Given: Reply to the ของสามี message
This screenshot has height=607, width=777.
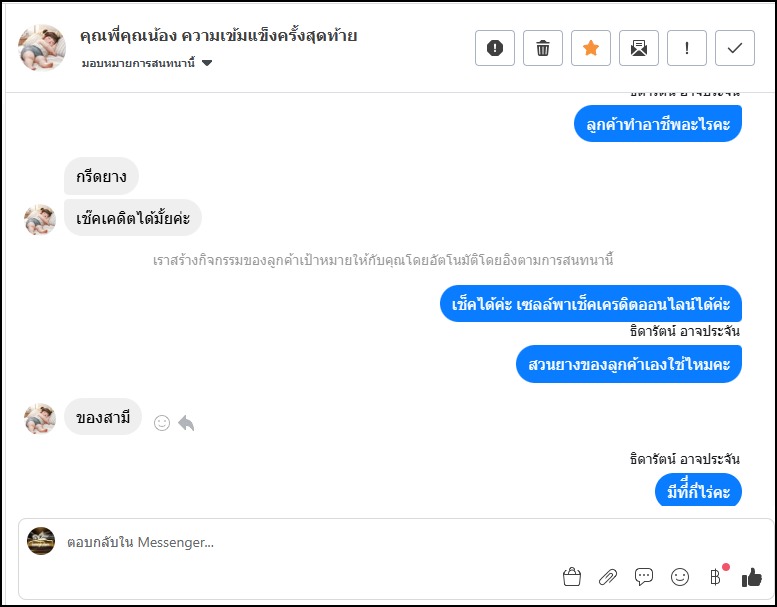Looking at the screenshot, I should click(186, 423).
